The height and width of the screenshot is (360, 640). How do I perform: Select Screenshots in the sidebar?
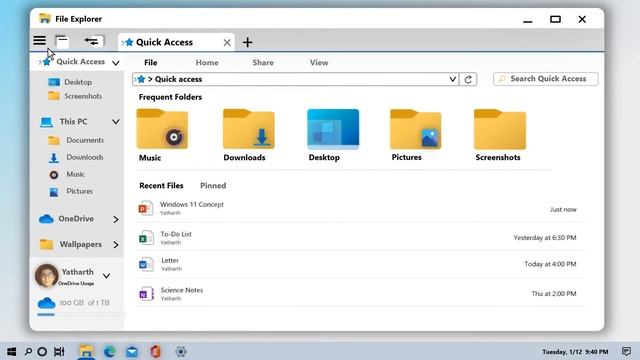(75, 96)
